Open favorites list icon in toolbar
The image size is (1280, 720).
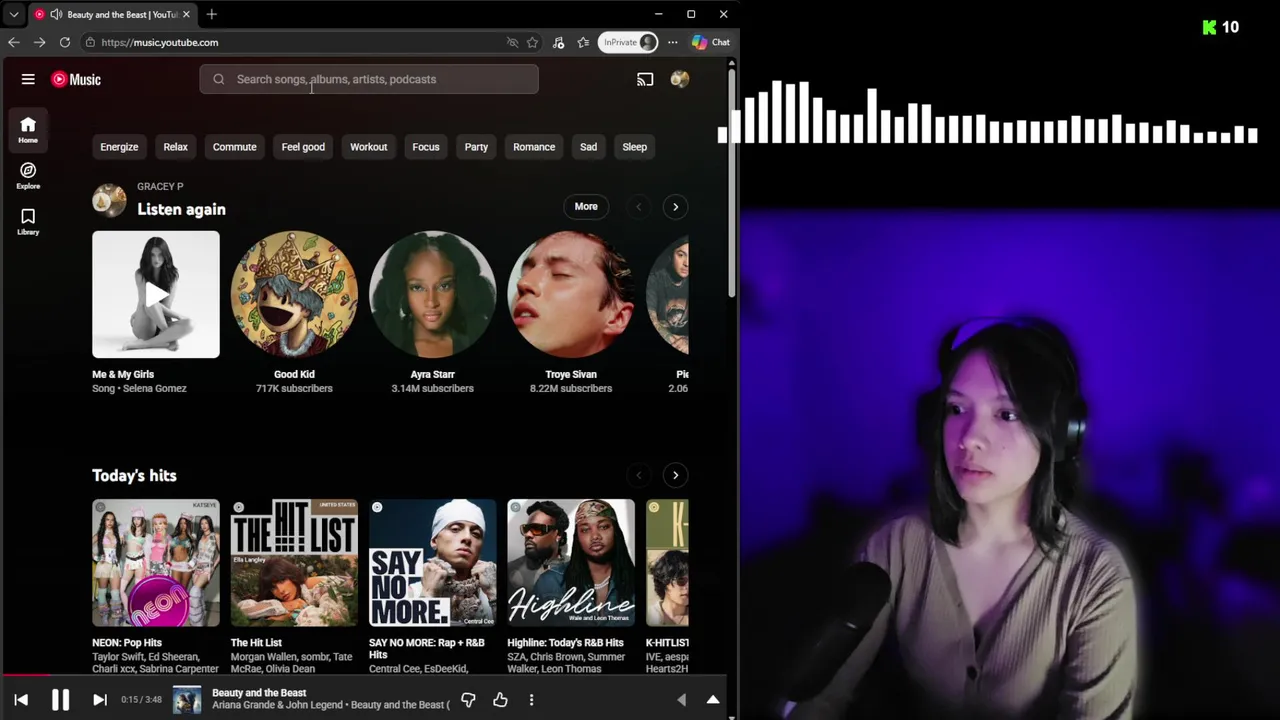click(583, 42)
